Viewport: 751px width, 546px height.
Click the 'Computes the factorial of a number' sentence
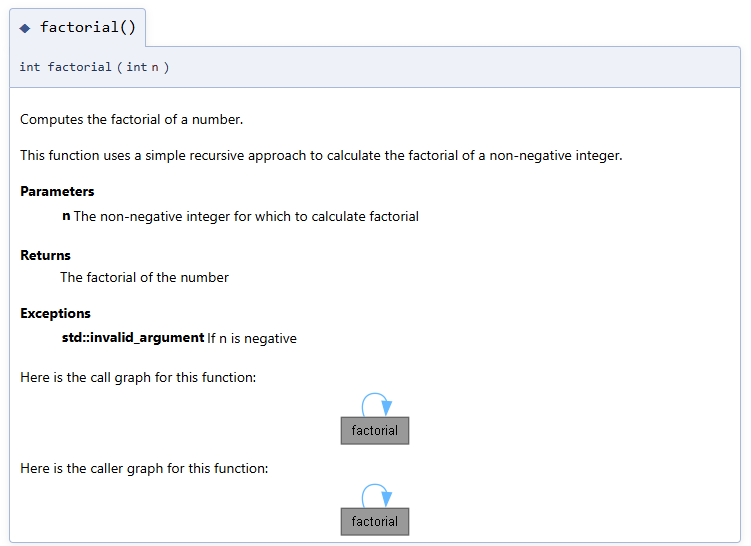pyautogui.click(x=131, y=120)
